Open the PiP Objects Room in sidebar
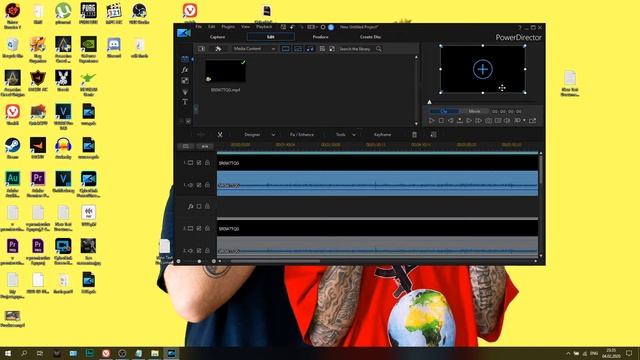The image size is (640, 360). tap(185, 80)
